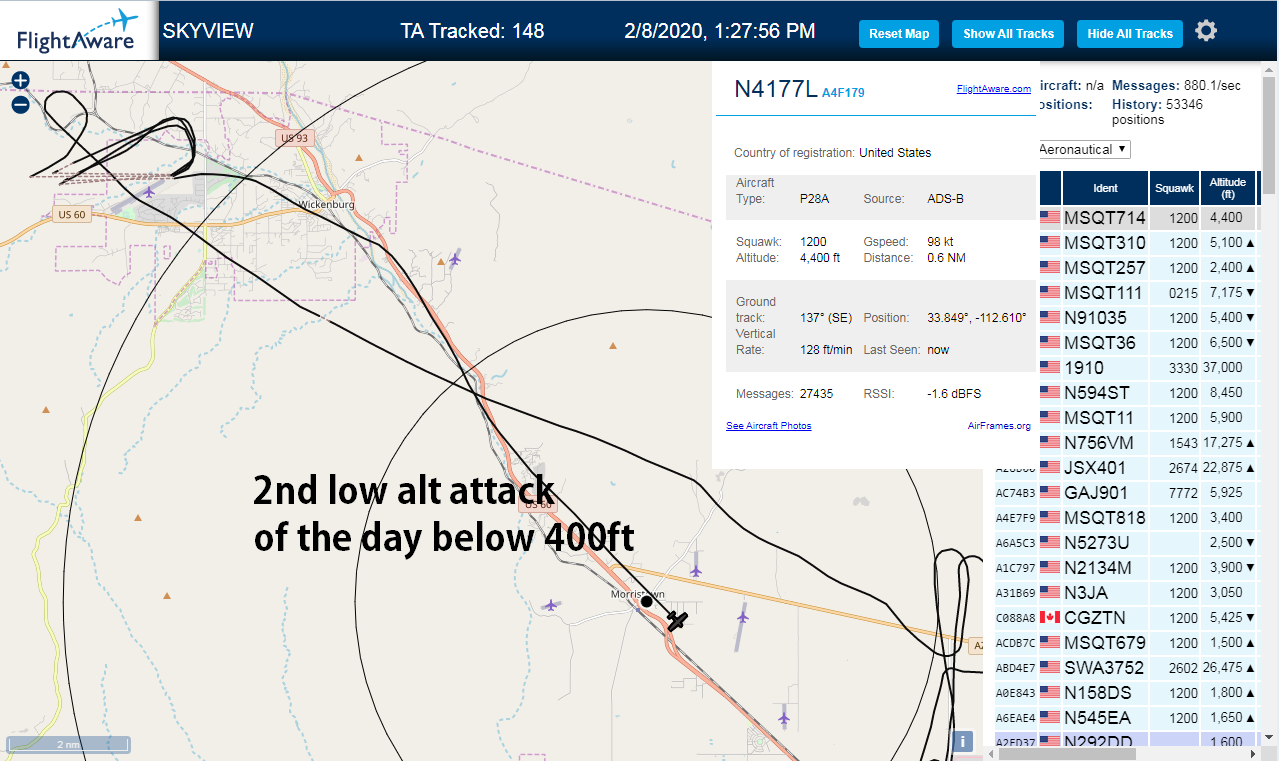Click the A4F179 hex code link

pos(843,93)
